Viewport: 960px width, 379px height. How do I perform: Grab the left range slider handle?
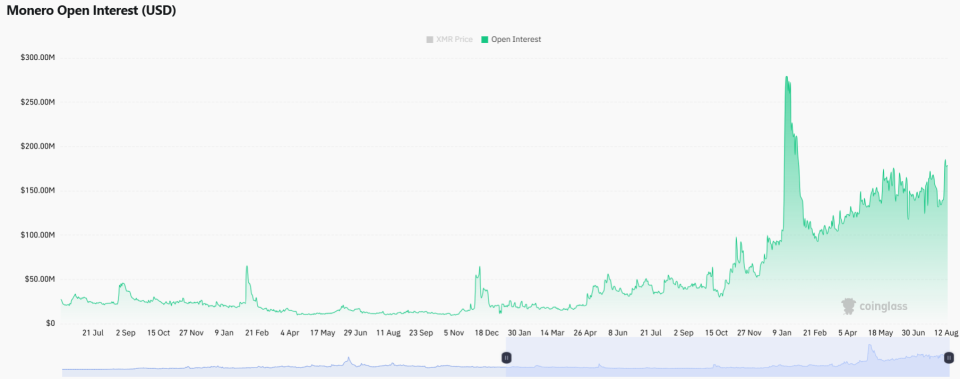point(506,358)
